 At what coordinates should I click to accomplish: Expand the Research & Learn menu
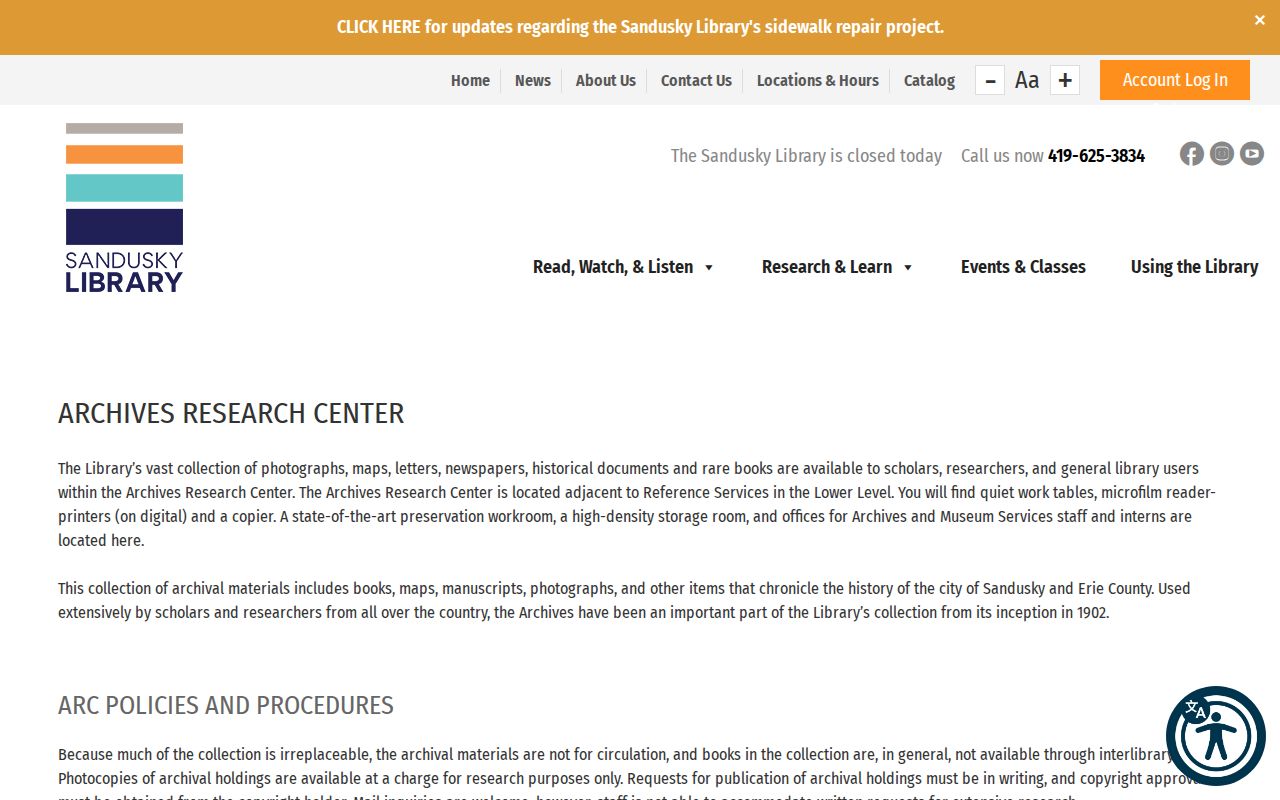click(837, 267)
